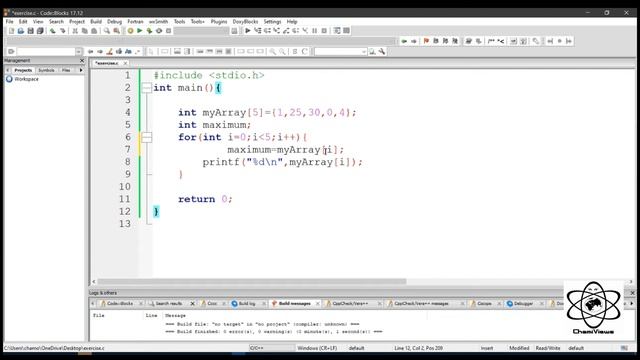Open the Settings menu
This screenshot has width=640, height=360.
tap(272, 21)
